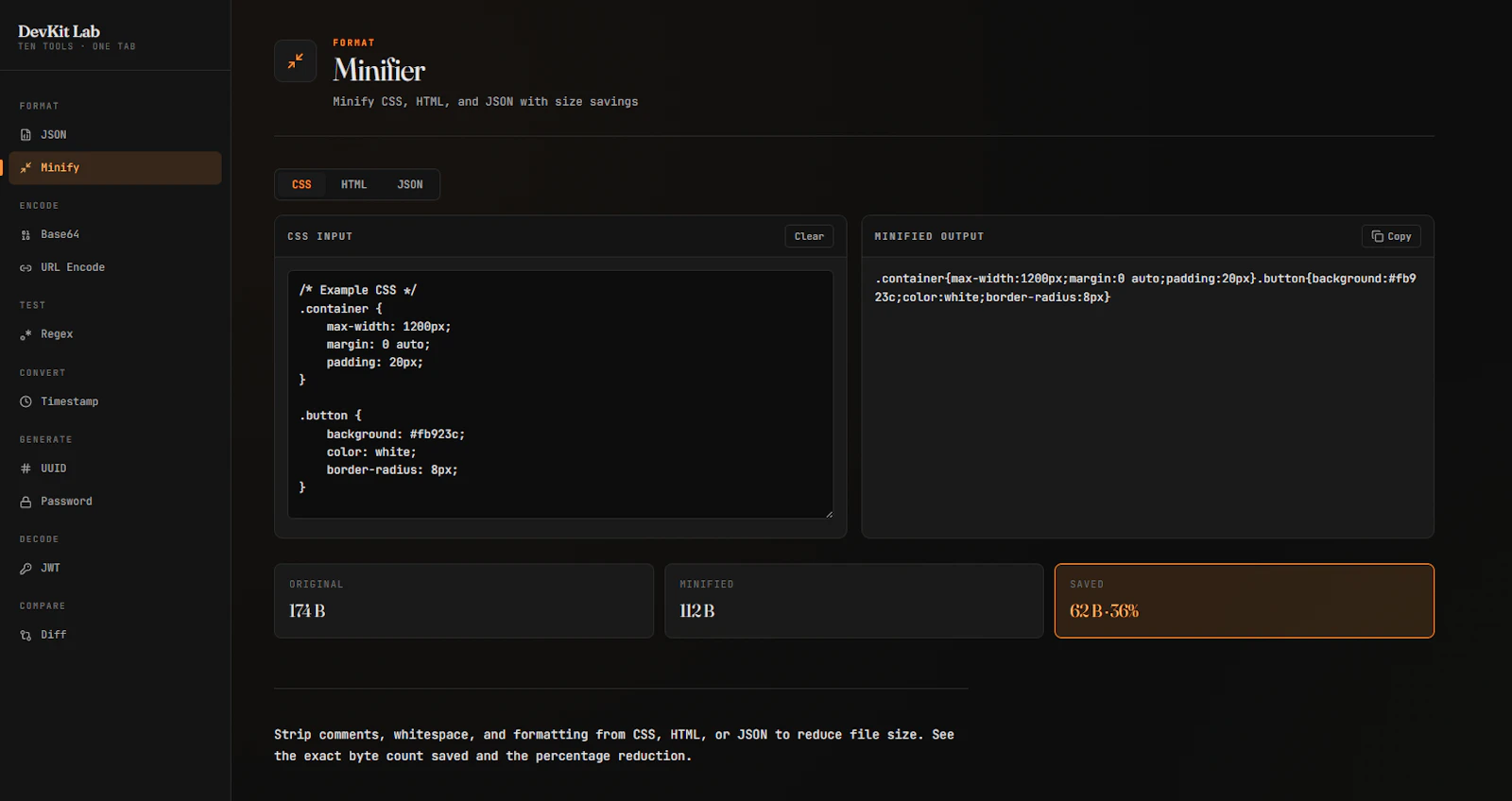The width and height of the screenshot is (1512, 801).
Task: Click the ENCODE section label
Action: (40, 206)
